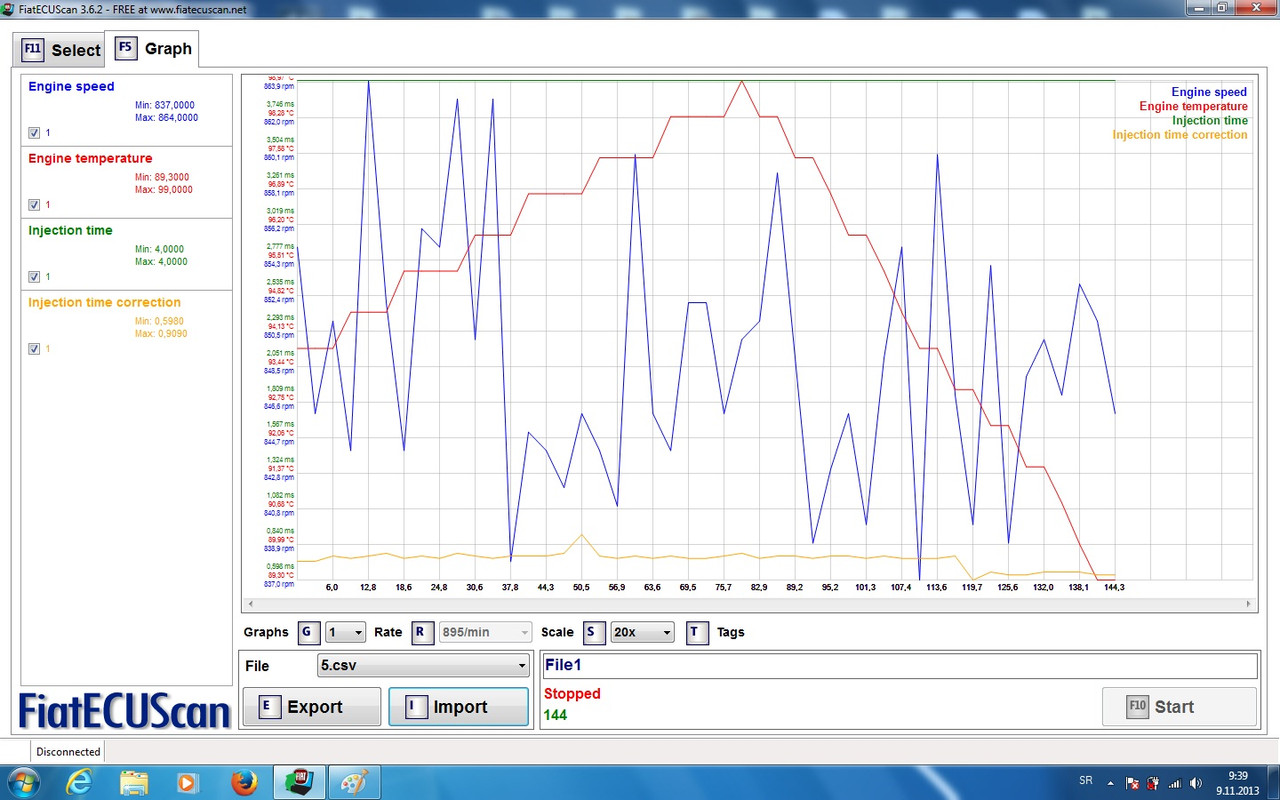This screenshot has width=1280, height=800.
Task: Click the SR language indicator
Action: (x=1087, y=781)
